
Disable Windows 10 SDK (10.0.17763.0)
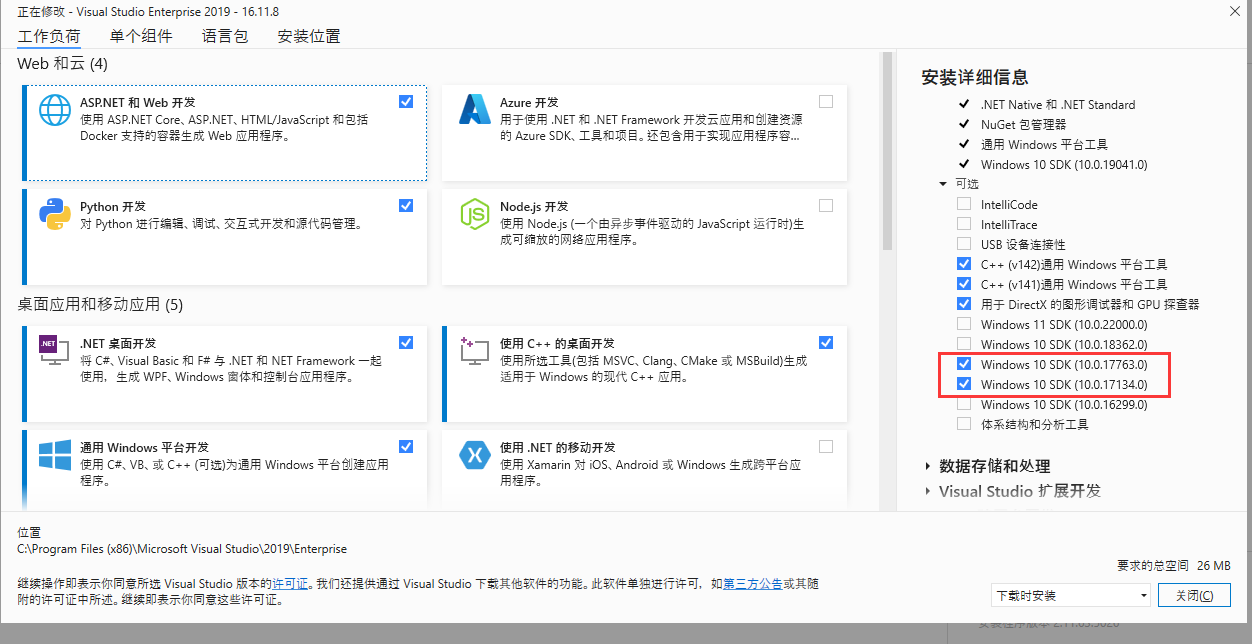pyautogui.click(x=964, y=364)
